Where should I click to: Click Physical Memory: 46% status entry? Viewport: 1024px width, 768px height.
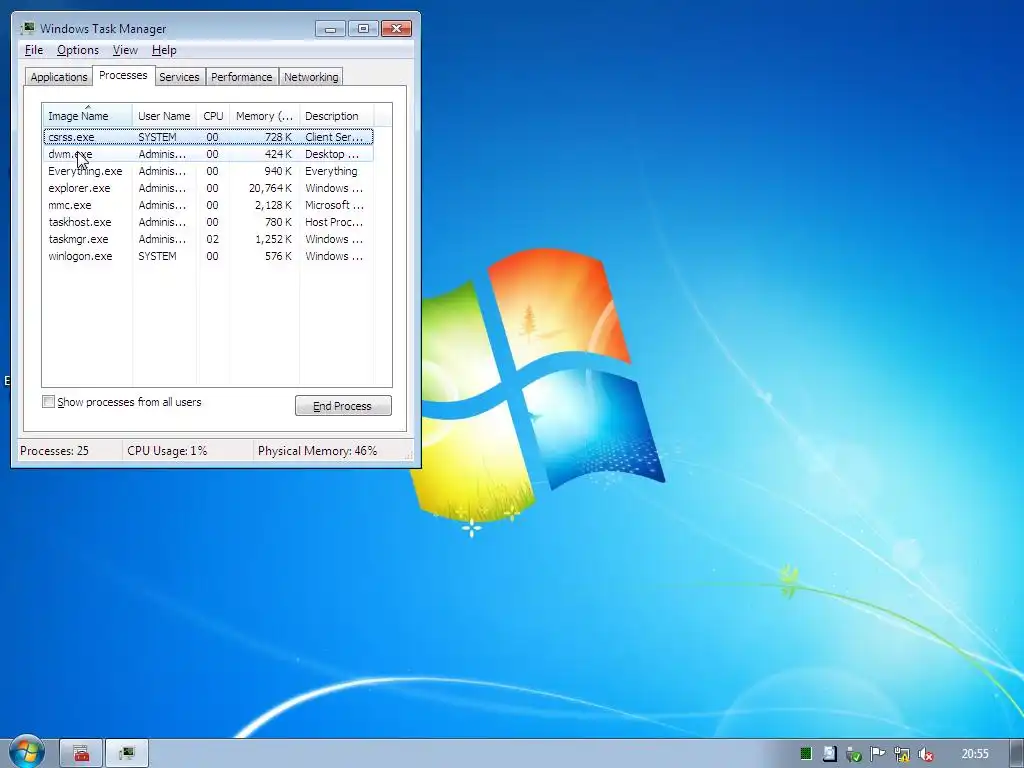[317, 451]
